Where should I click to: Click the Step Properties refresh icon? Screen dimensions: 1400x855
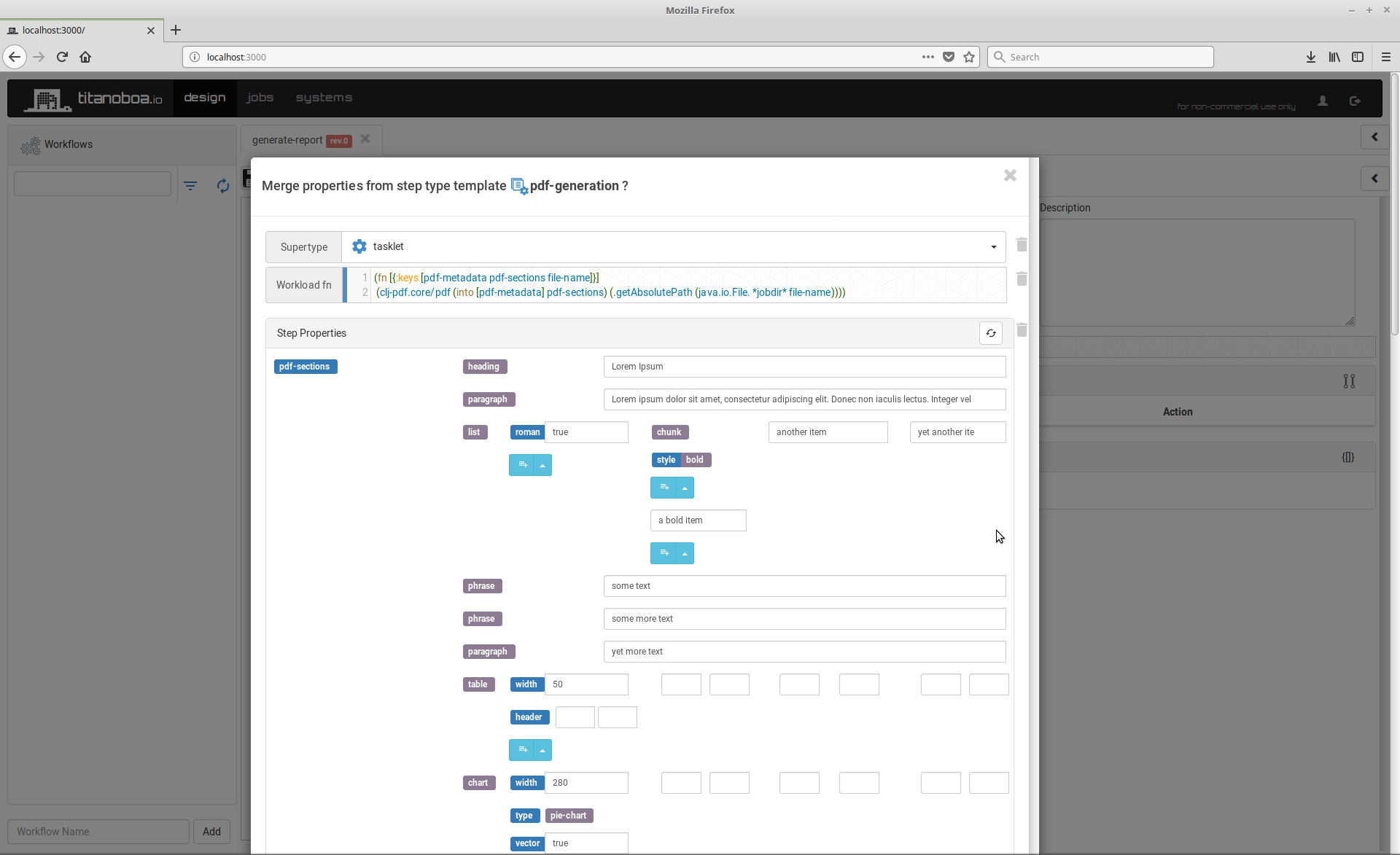point(990,333)
